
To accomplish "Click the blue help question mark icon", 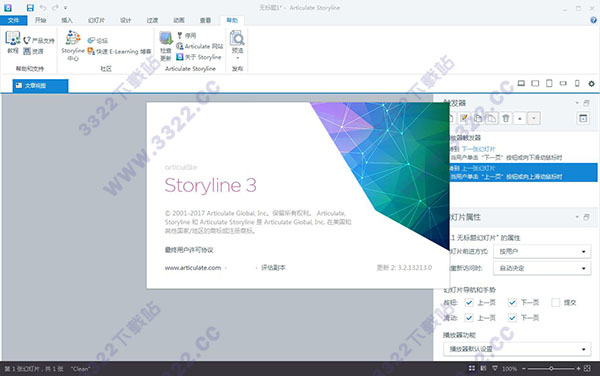I will point(593,20).
